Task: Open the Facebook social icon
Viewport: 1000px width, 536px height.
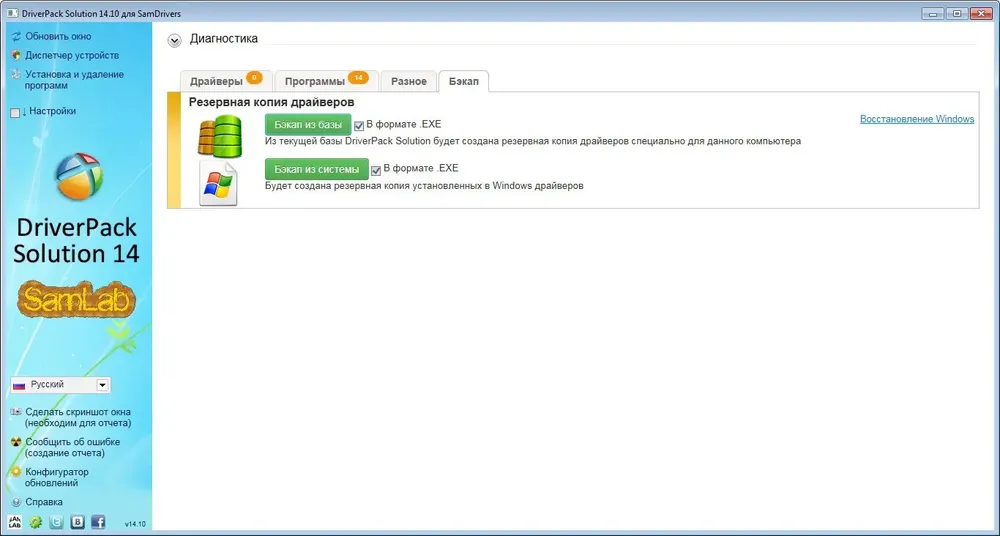Action: tap(98, 522)
